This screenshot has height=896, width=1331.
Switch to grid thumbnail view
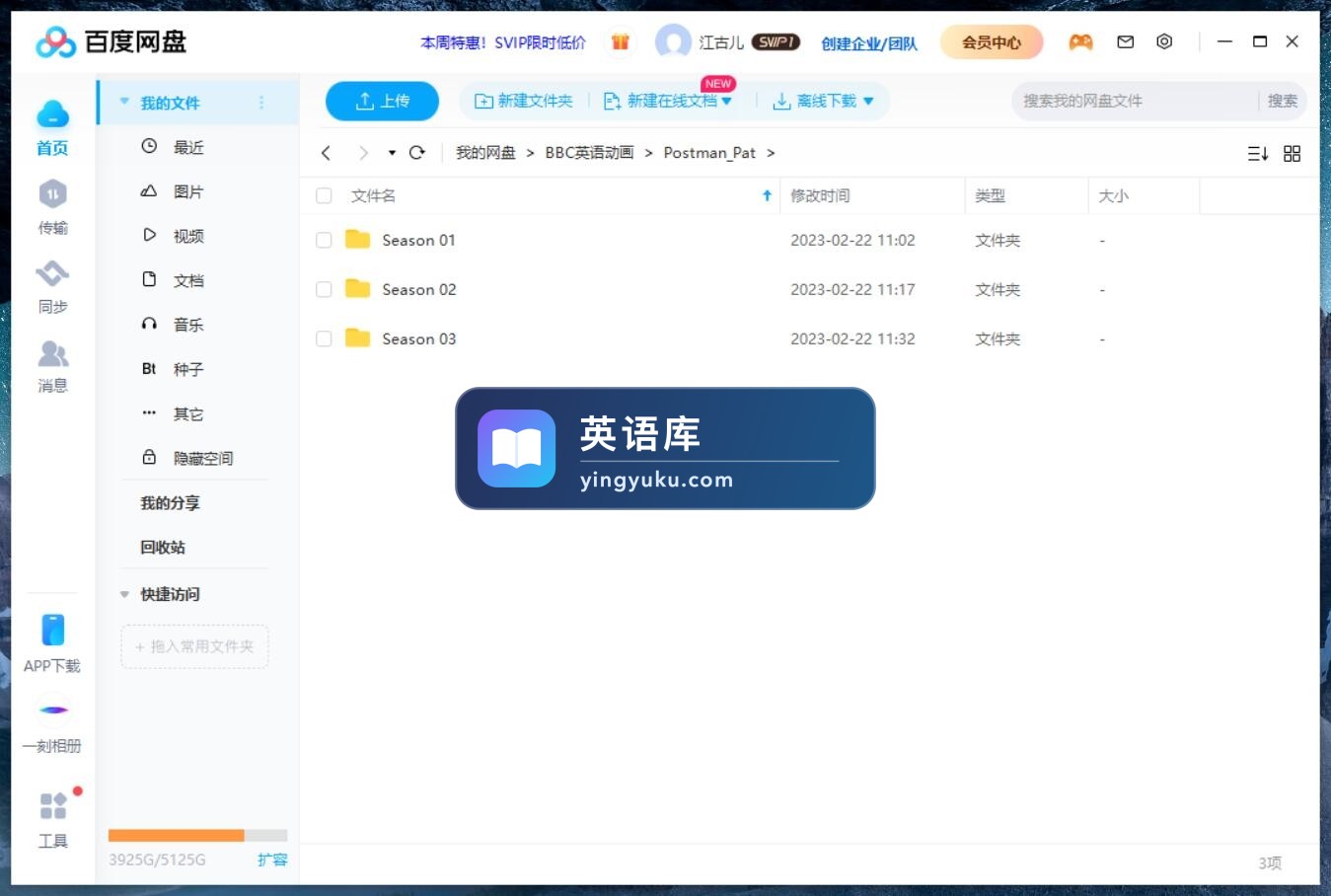[x=1293, y=153]
